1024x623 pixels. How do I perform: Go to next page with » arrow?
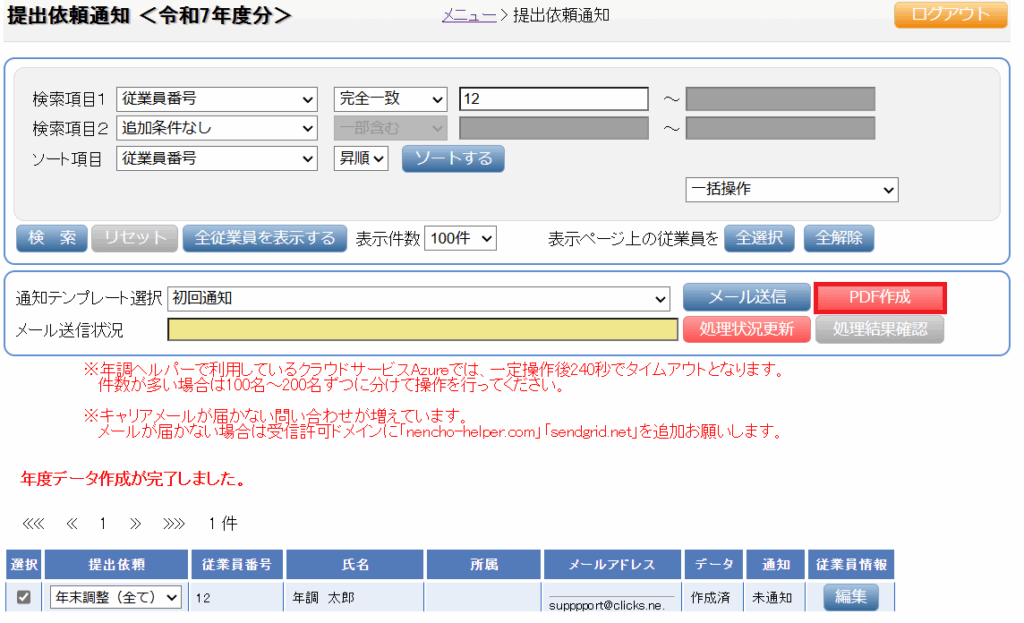click(x=135, y=523)
